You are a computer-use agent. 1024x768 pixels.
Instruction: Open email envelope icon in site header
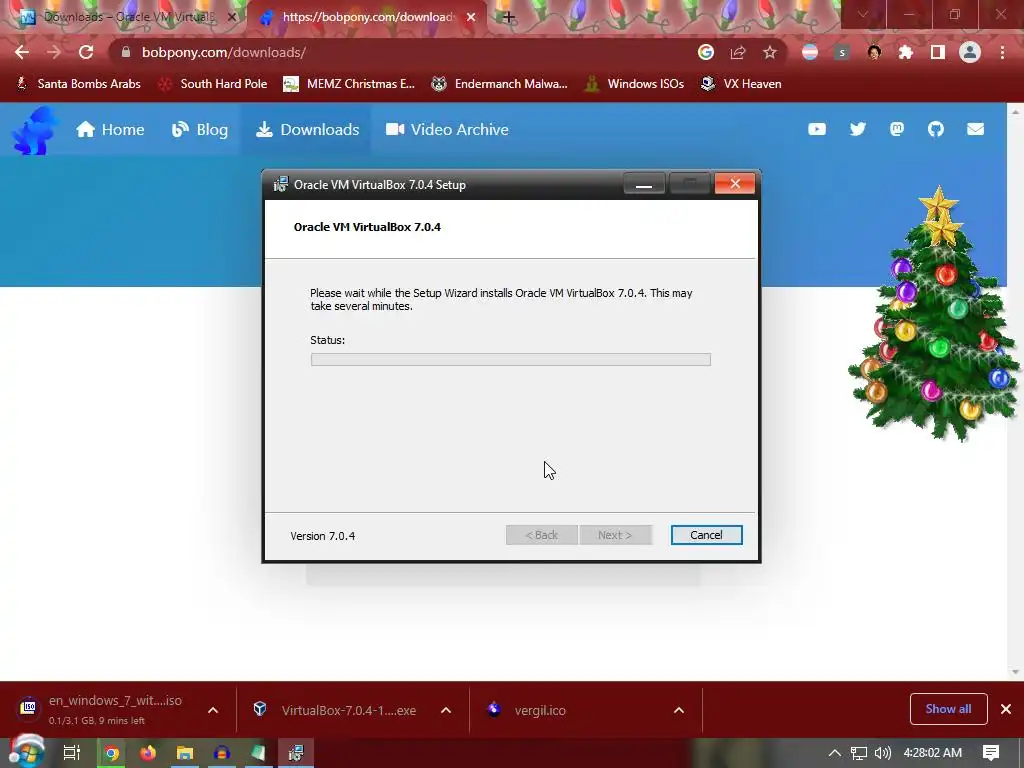click(x=975, y=129)
